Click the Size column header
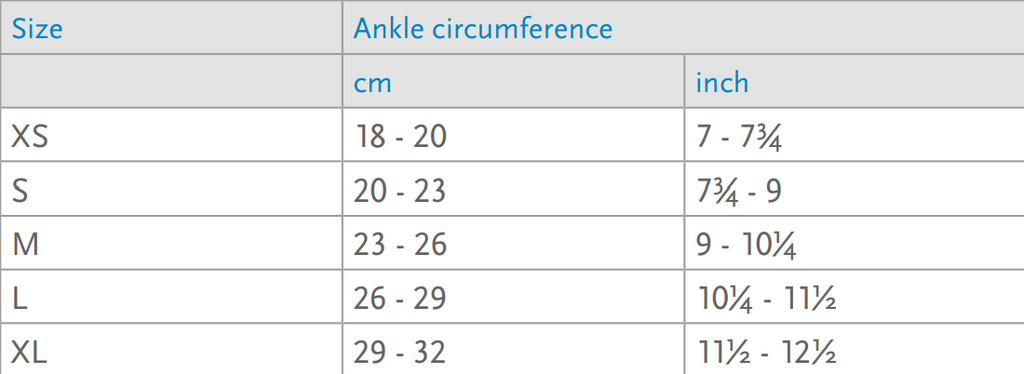Screen dimensions: 1024x374 (x=171, y=27)
